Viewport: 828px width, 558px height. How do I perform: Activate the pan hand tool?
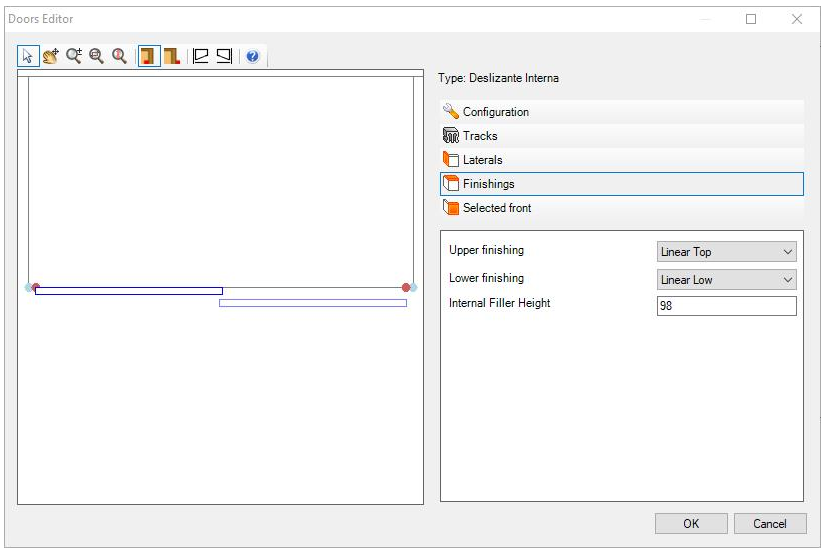[51, 56]
